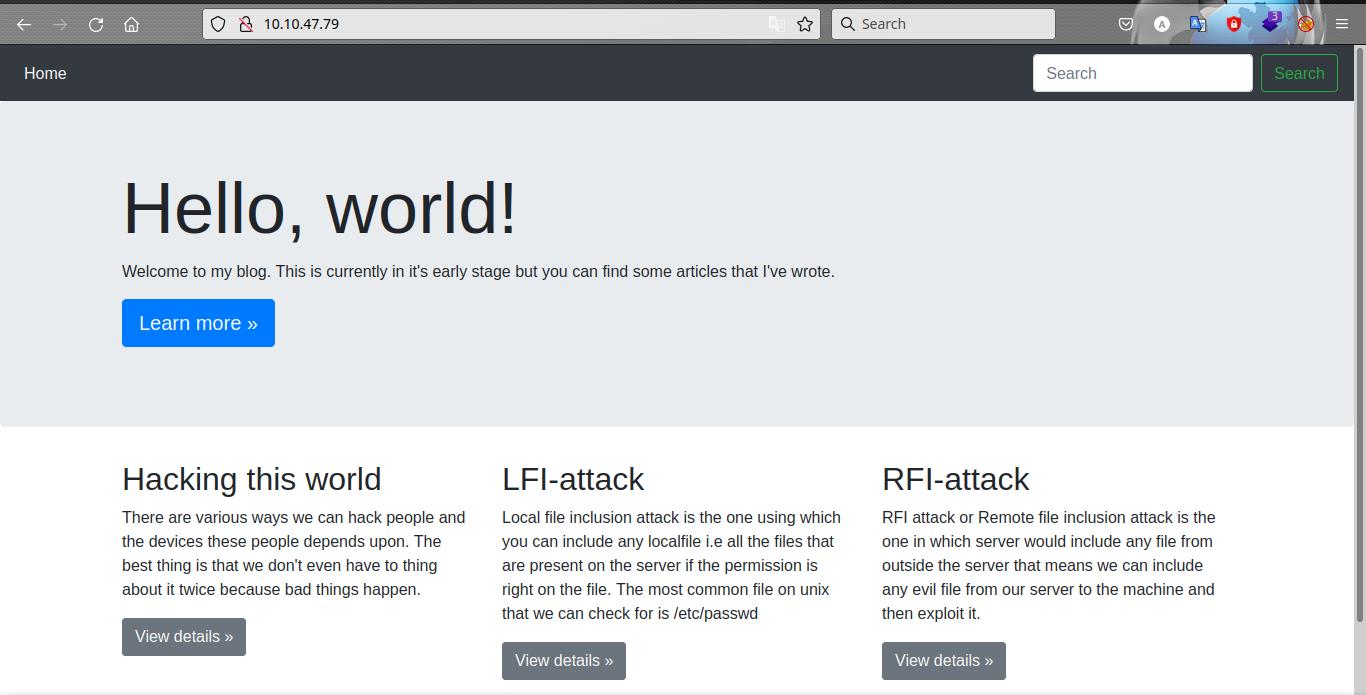Image resolution: width=1366 pixels, height=695 pixels.
Task: Open the white circular 'A' account icon
Action: click(x=1162, y=24)
